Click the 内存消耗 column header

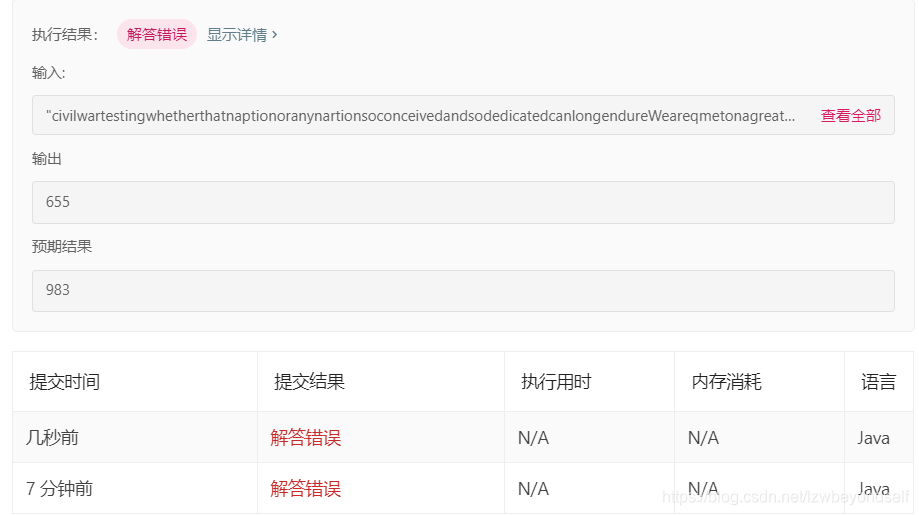click(x=726, y=382)
